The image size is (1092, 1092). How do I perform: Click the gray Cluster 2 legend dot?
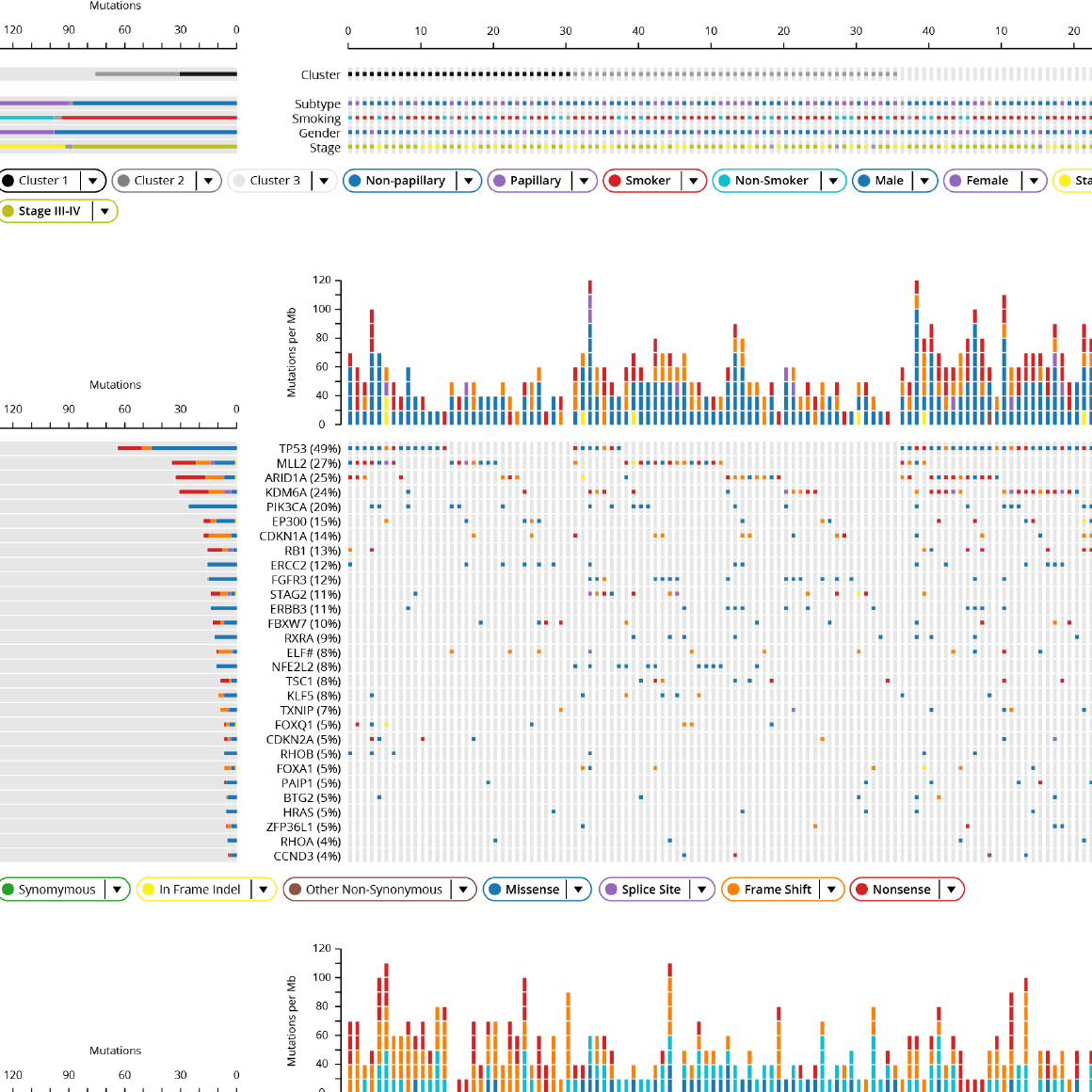123,181
